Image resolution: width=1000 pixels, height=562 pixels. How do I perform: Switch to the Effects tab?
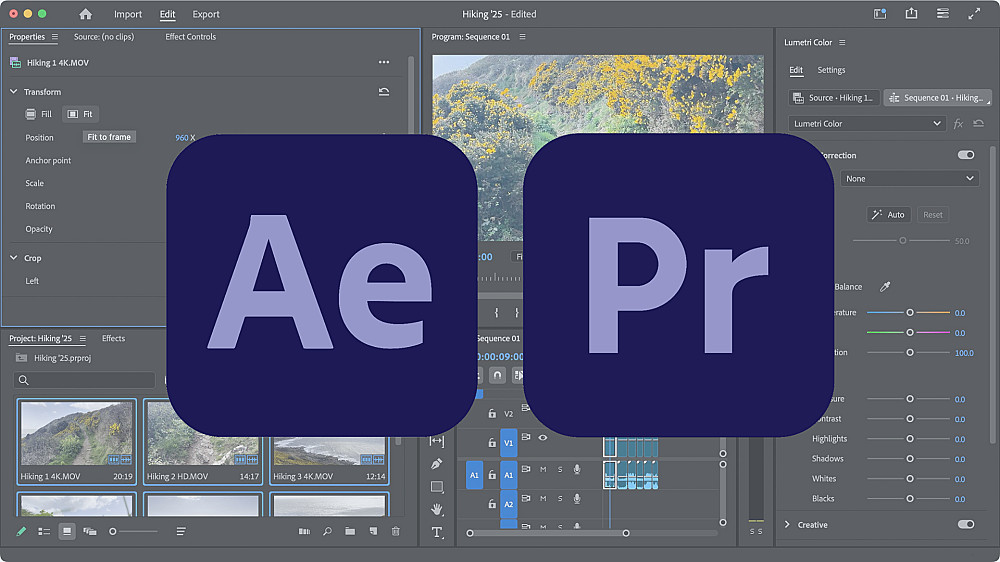[x=114, y=339]
